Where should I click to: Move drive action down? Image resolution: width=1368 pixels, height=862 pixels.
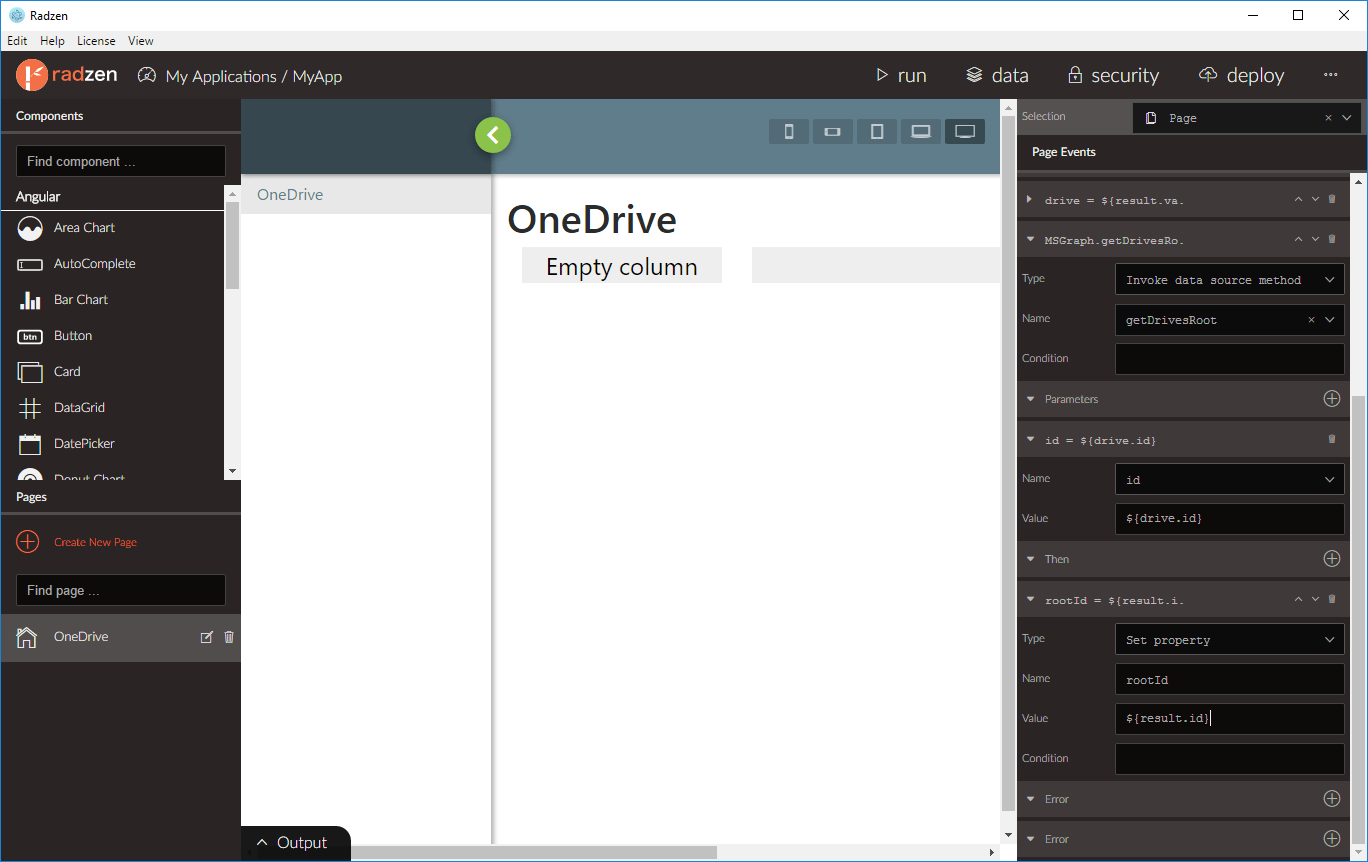[x=1315, y=199]
